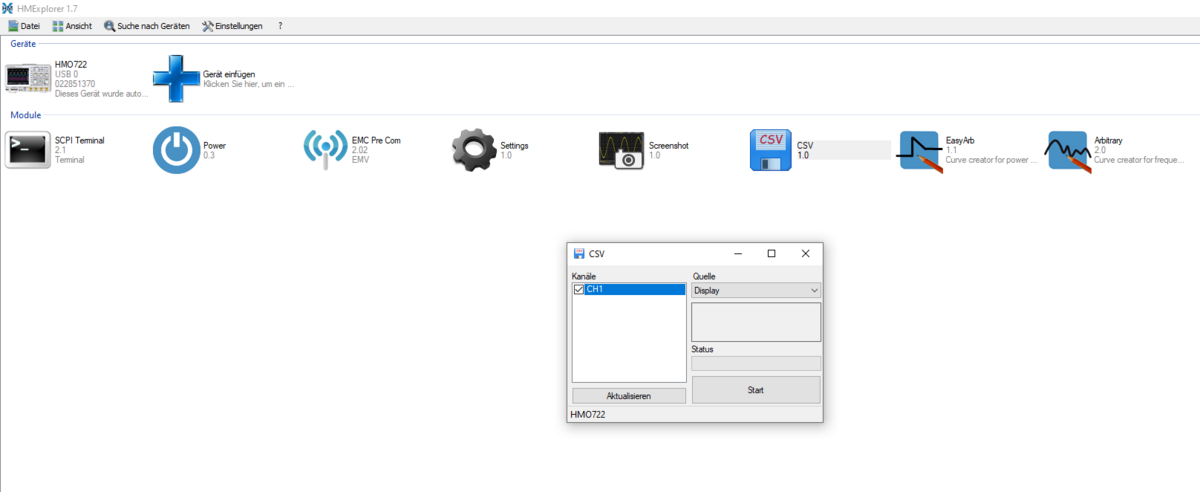Screen dimensions: 1200x492
Task: Toggle the CH1 channel checkbox
Action: click(x=579, y=290)
